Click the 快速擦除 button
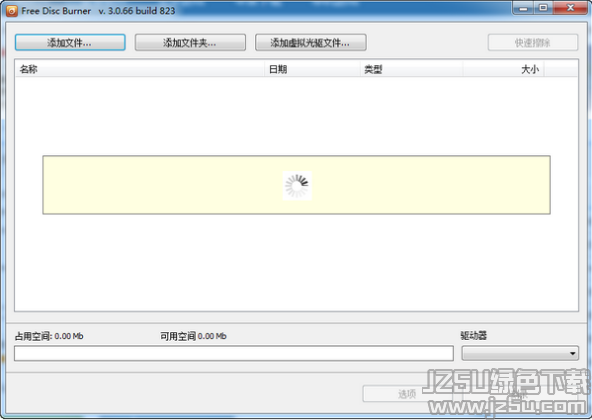Viewport: 592px width, 420px height. pyautogui.click(x=533, y=42)
